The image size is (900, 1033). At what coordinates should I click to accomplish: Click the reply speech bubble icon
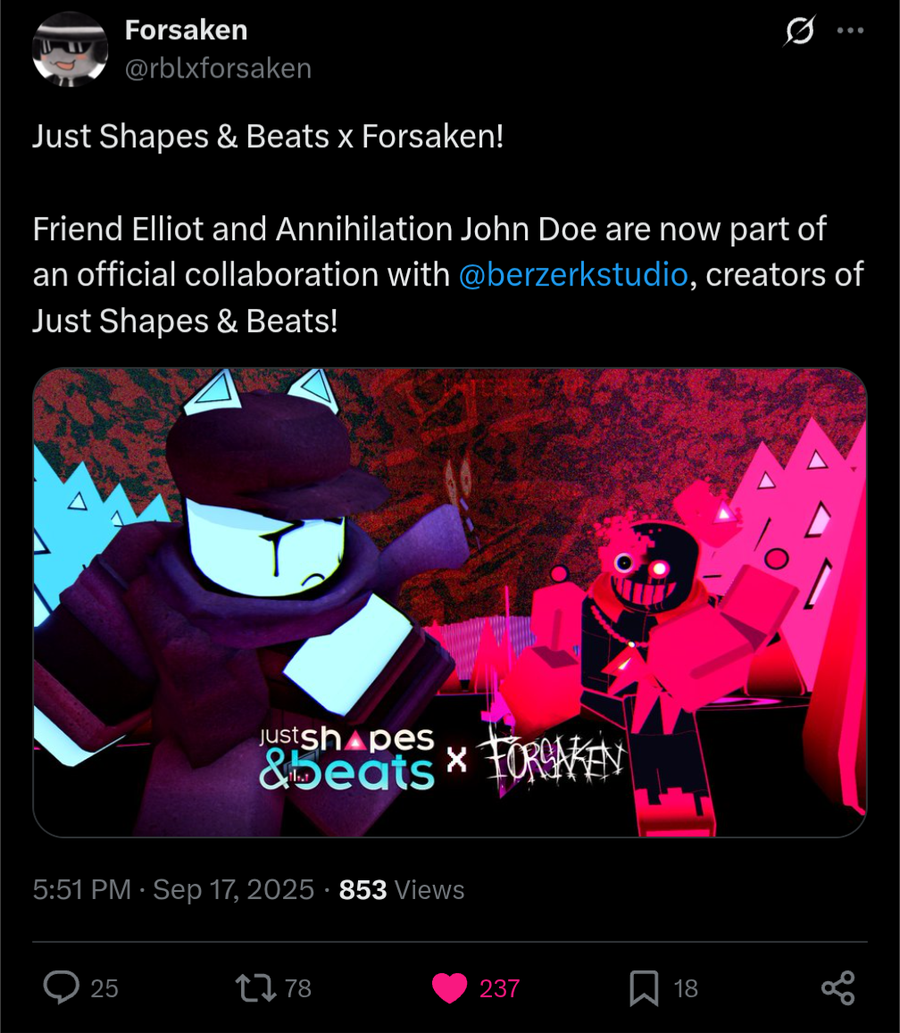tap(61, 988)
